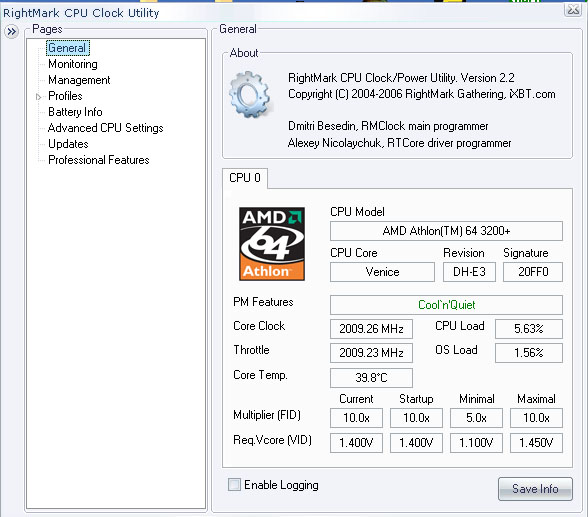
Task: Click the Minimal multiplier value 5.0x
Action: coord(476,418)
